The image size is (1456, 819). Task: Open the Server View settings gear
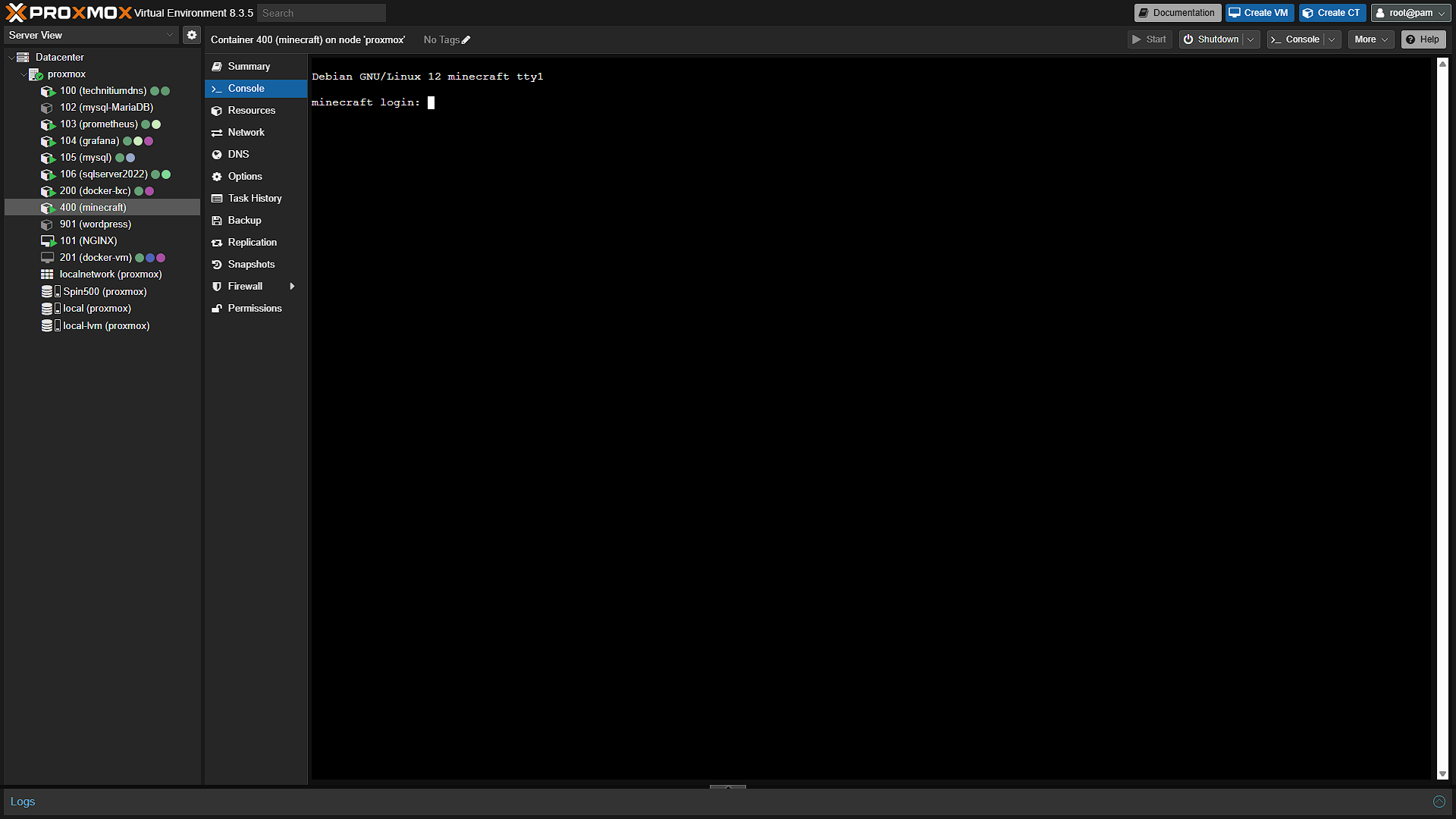click(192, 35)
